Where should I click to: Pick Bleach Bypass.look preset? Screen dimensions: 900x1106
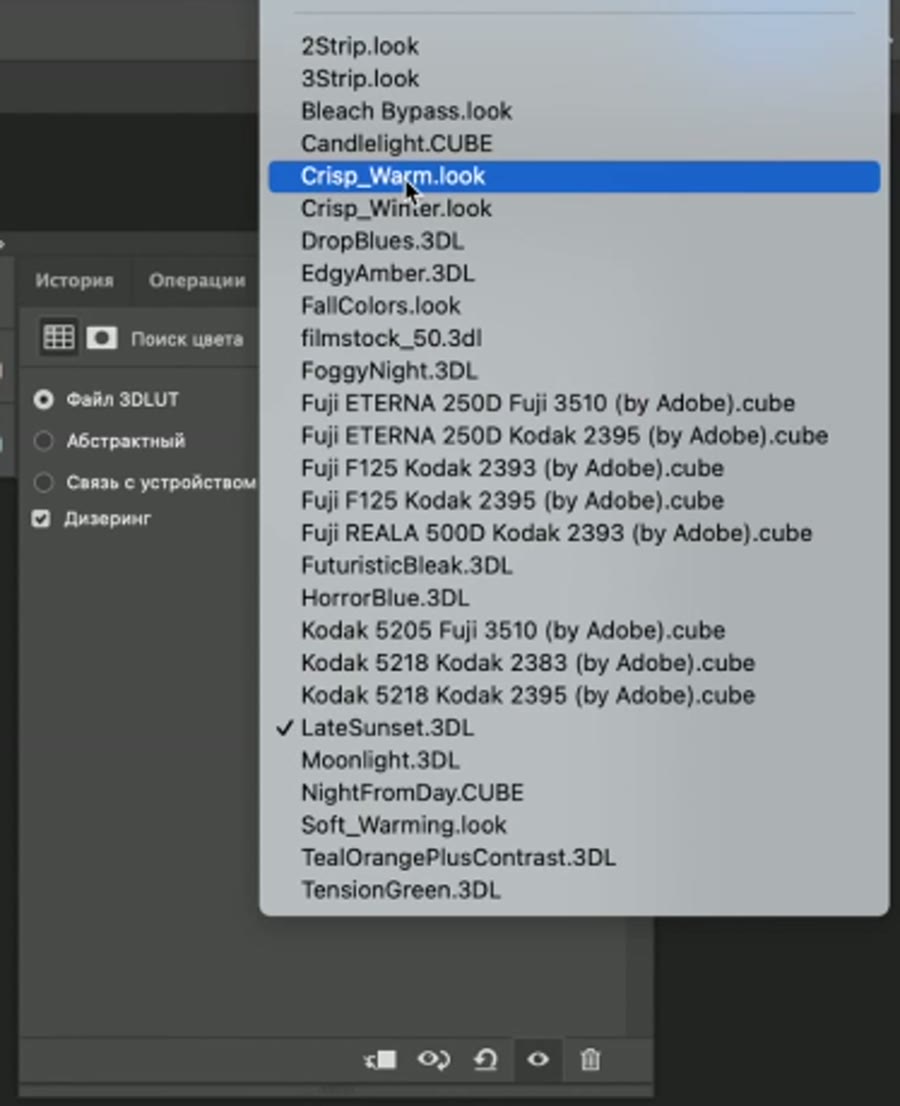(574, 111)
